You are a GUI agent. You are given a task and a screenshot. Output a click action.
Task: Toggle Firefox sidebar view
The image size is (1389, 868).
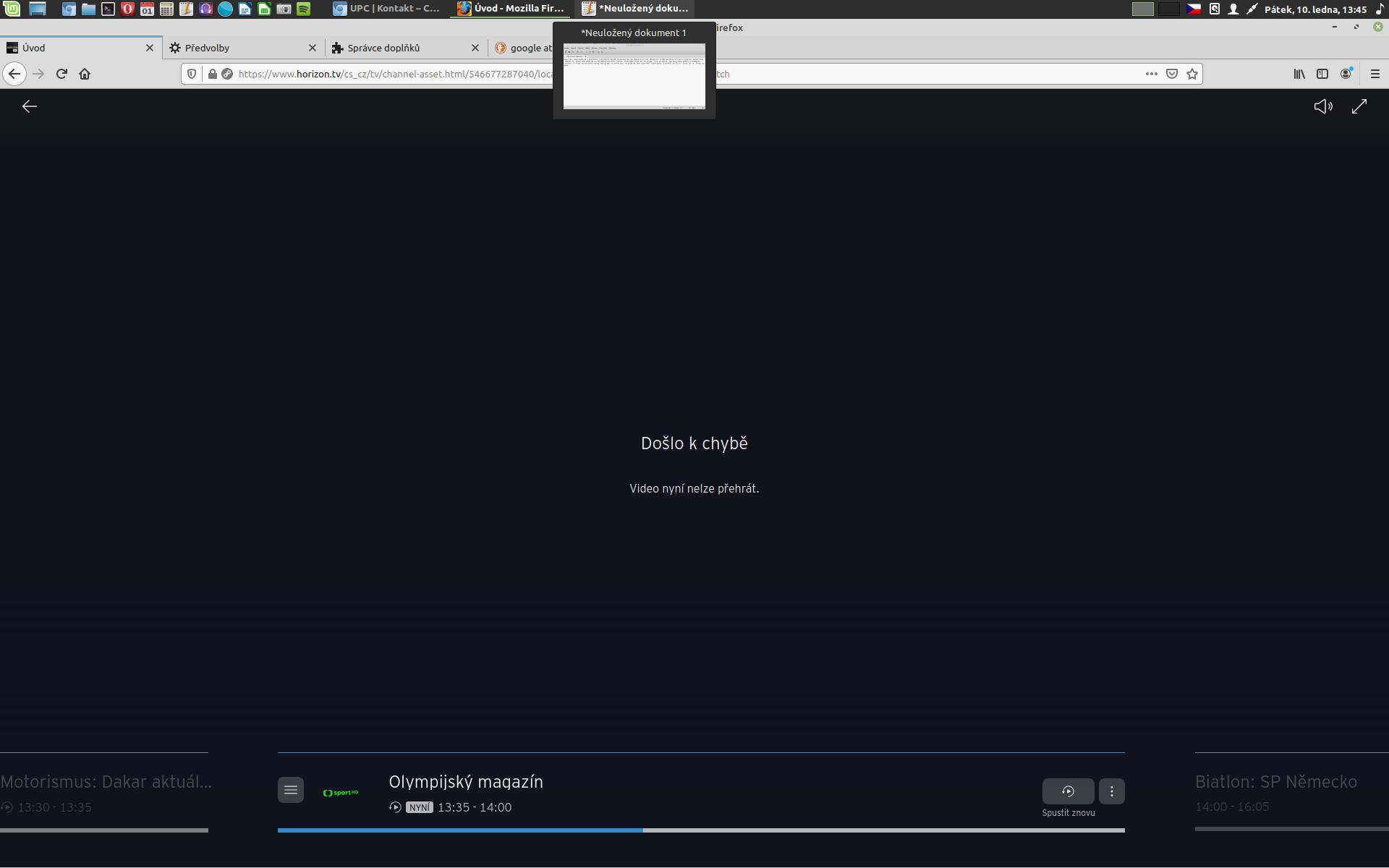(x=1322, y=74)
